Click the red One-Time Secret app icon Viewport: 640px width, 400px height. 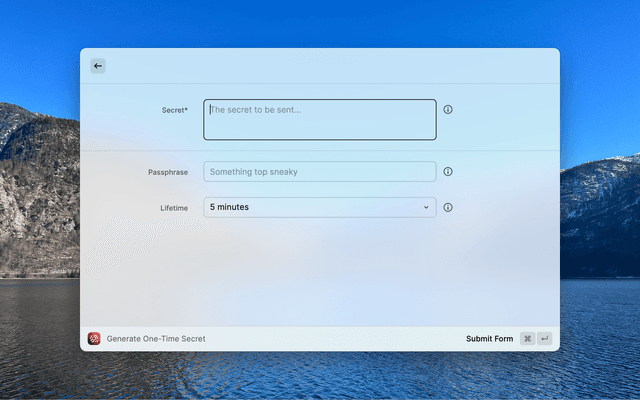point(94,339)
